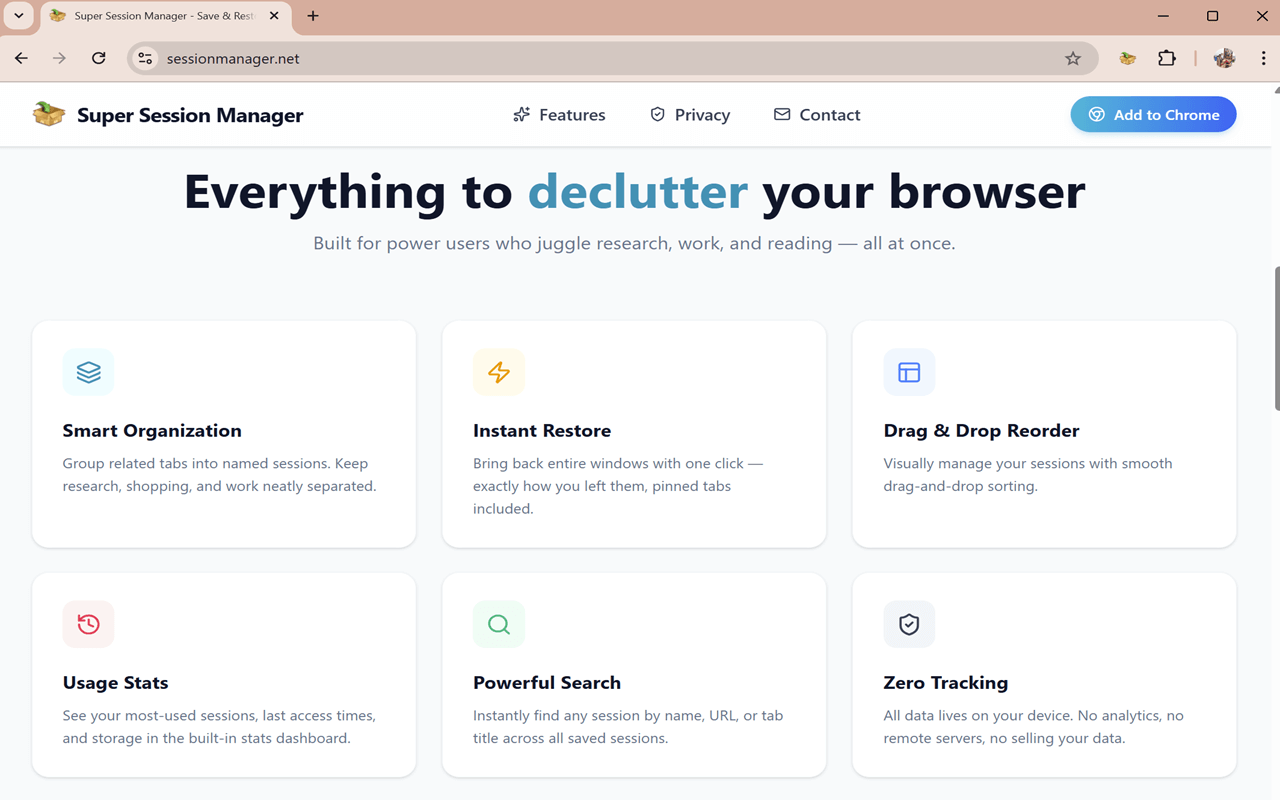Open the Features nav link

[x=559, y=115]
